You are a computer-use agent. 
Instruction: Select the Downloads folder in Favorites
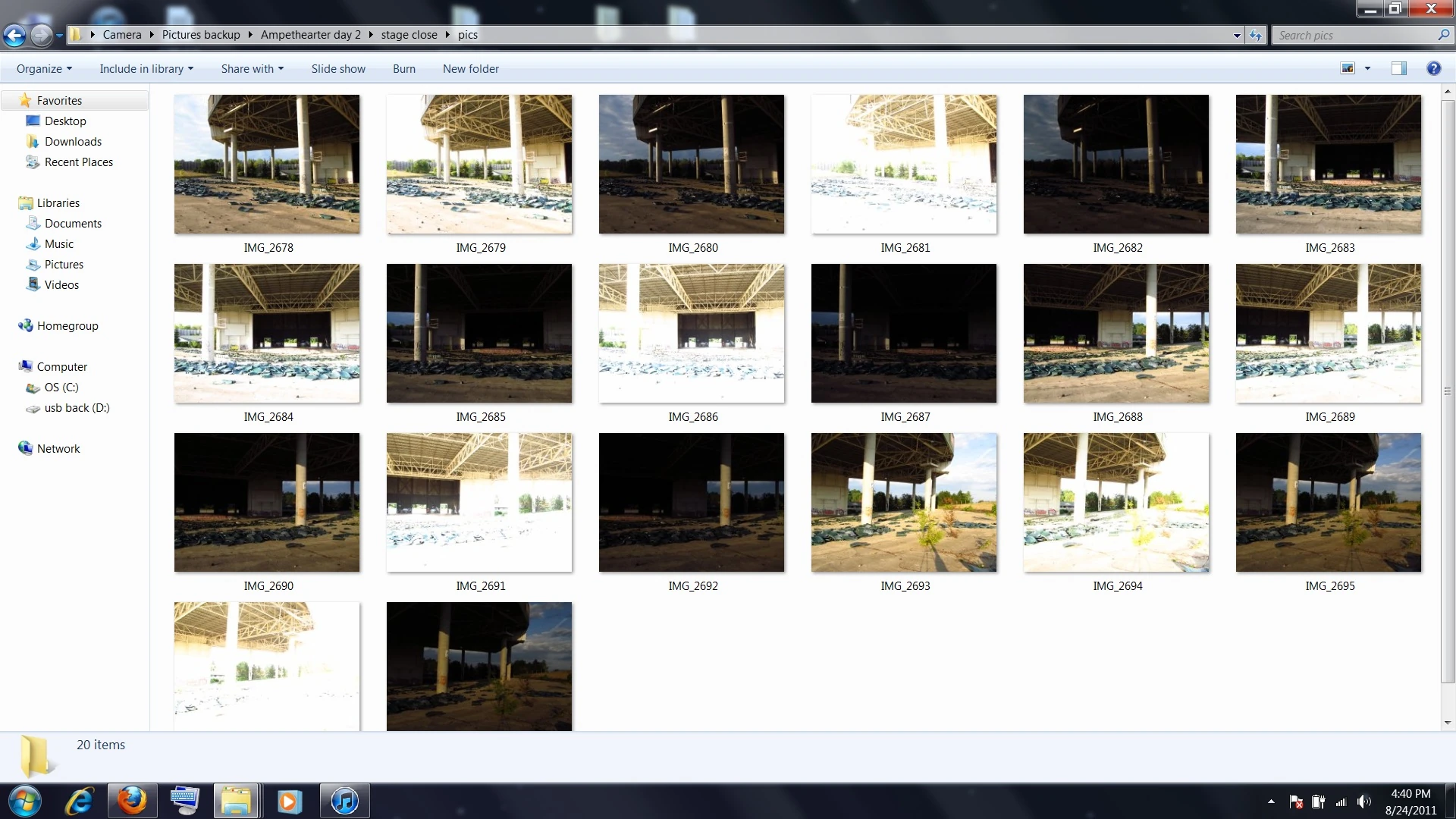pos(73,141)
